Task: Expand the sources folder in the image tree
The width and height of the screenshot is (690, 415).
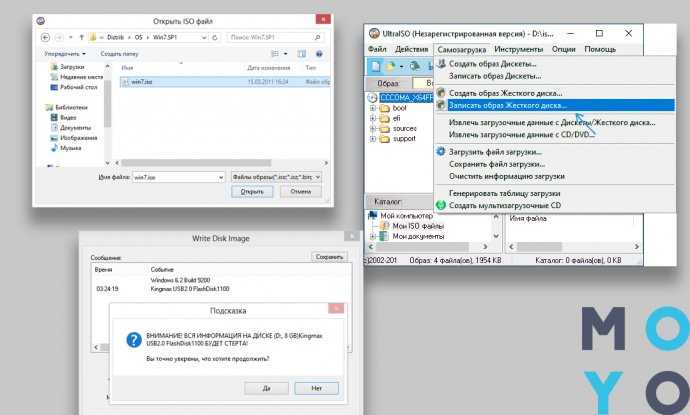Action: point(373,129)
